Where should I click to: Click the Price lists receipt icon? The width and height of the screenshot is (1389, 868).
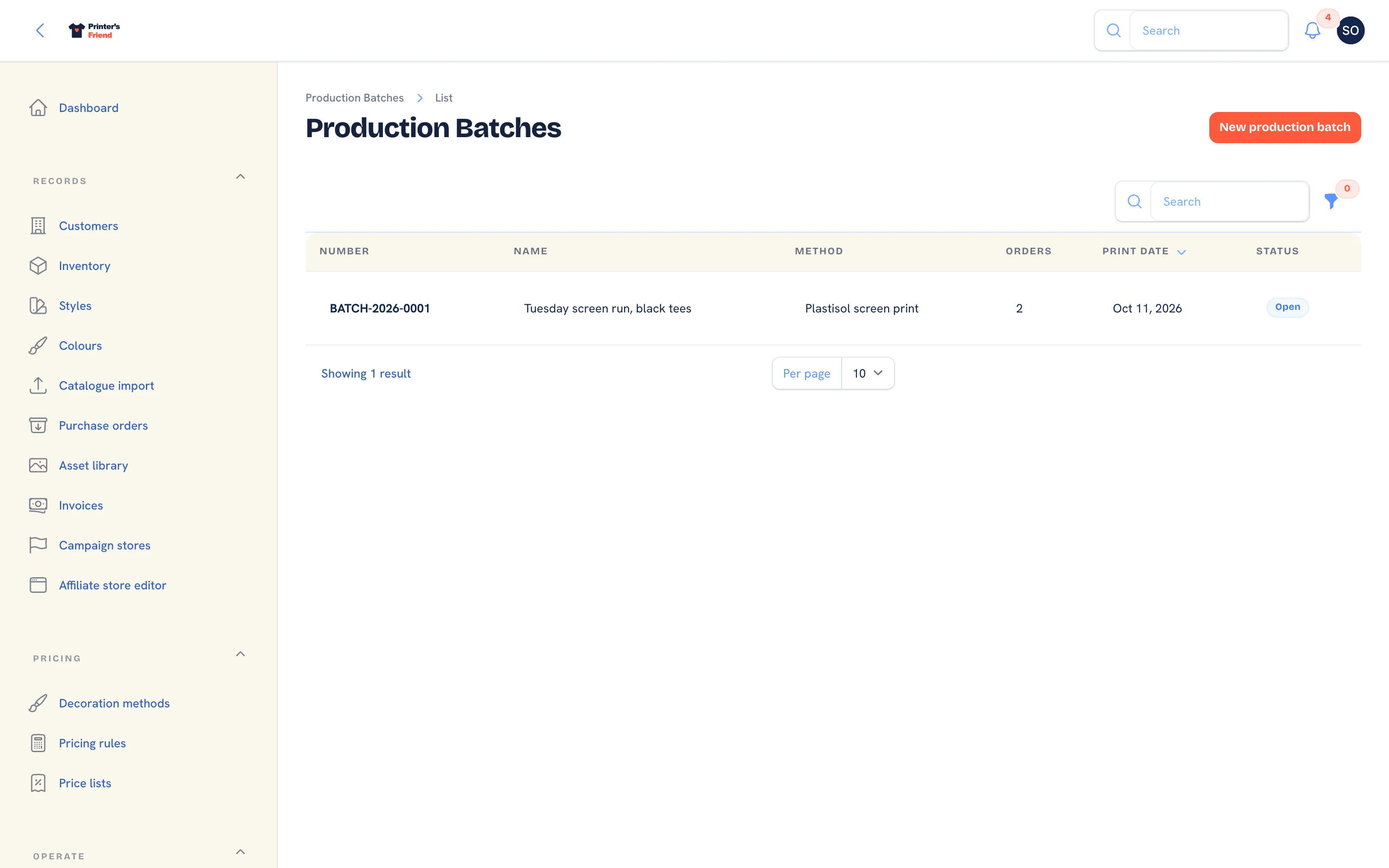tap(38, 783)
